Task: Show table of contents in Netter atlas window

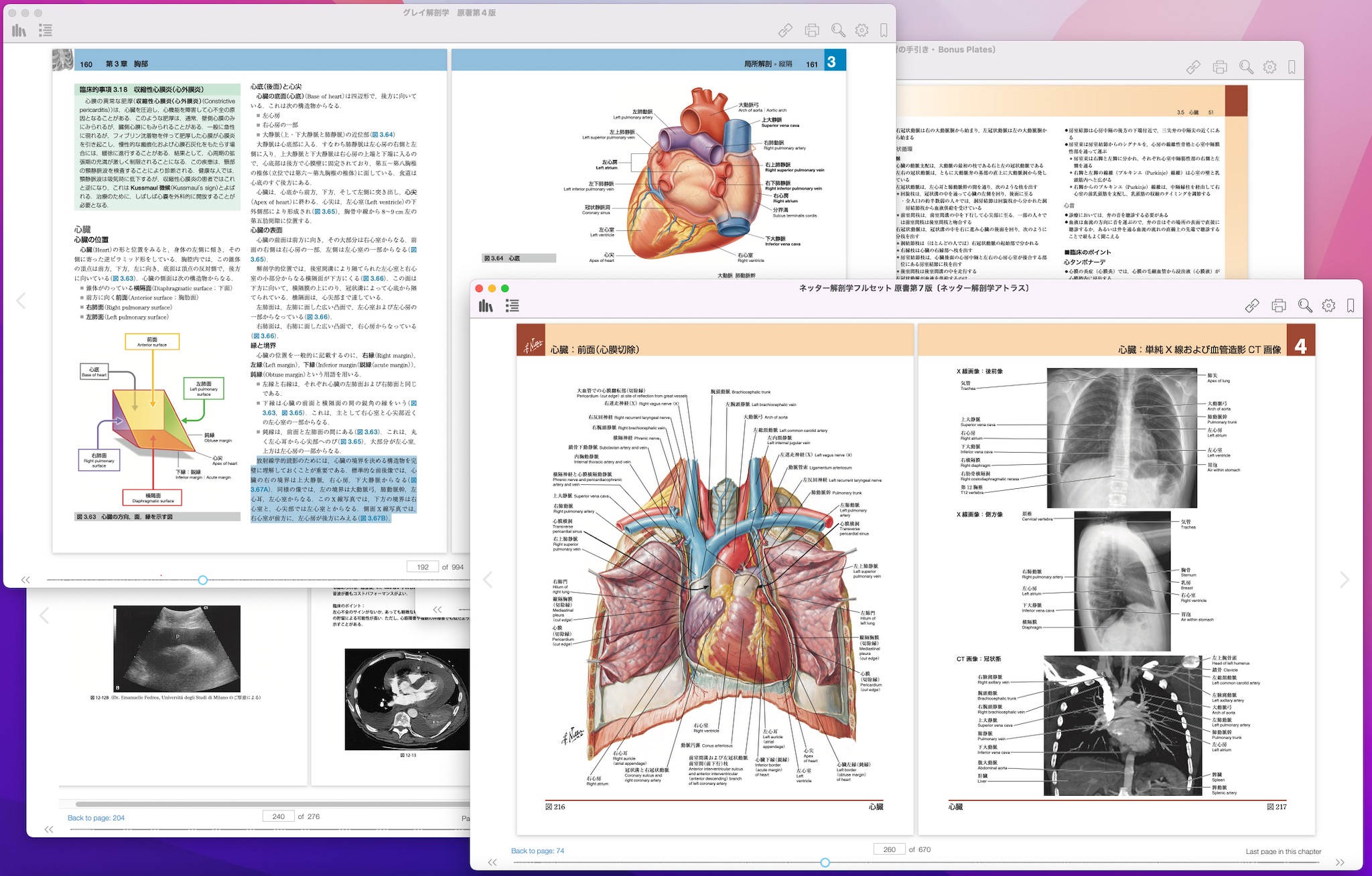Action: [x=512, y=306]
